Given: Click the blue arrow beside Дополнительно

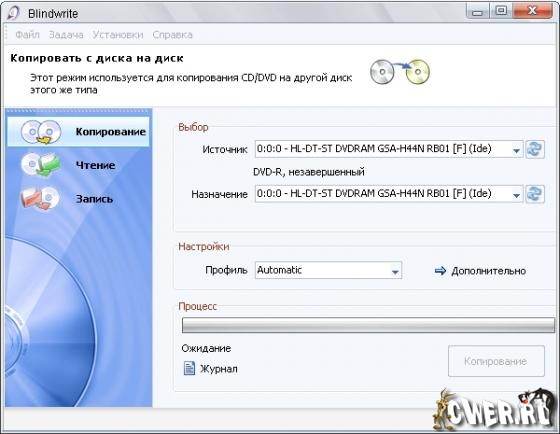Looking at the screenshot, I should tap(440, 271).
